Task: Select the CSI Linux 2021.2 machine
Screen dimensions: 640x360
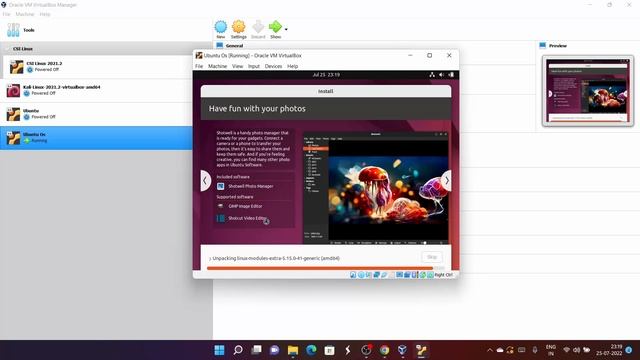Action: point(106,67)
